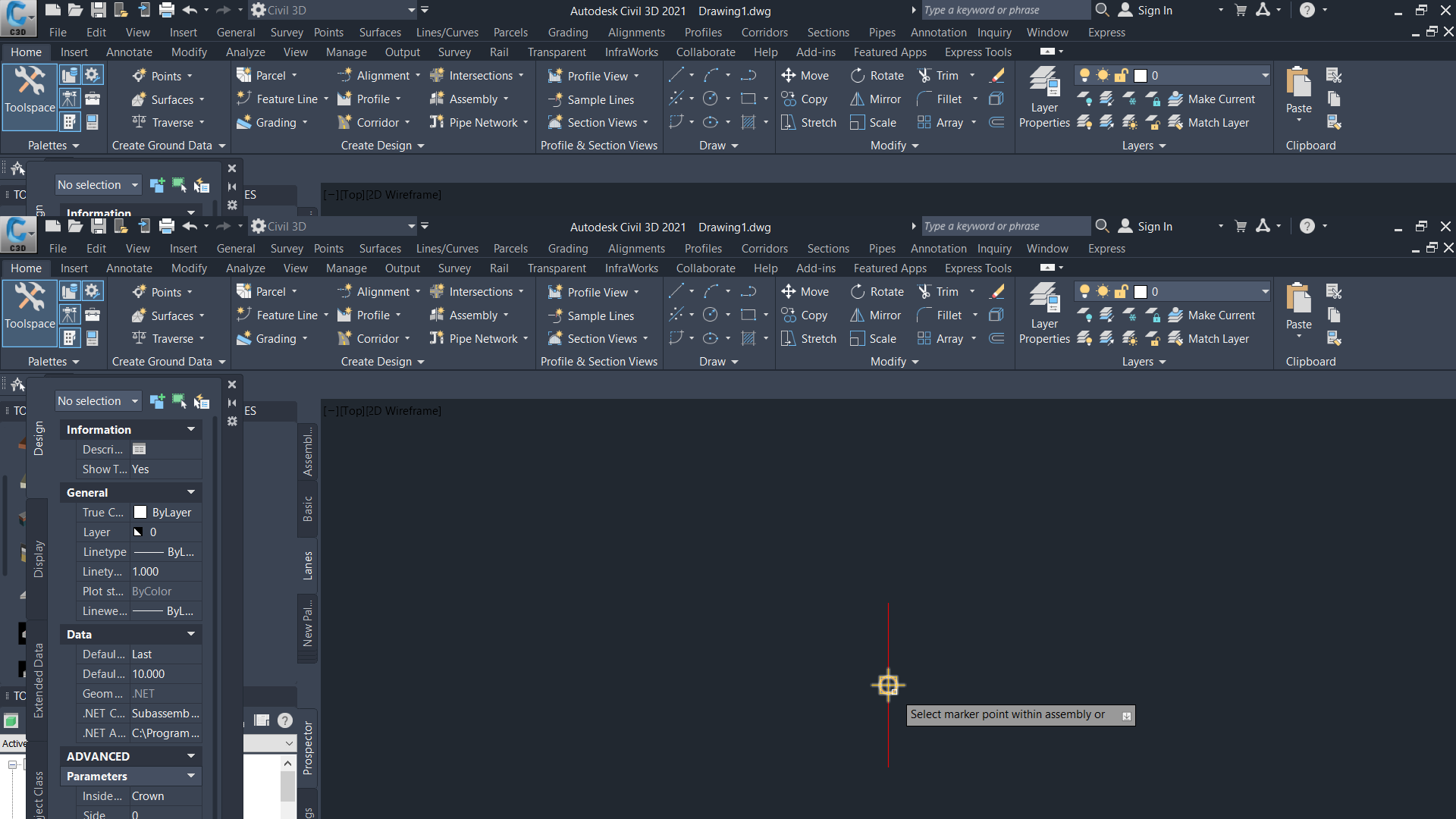Activate Stretch tool in lower window ribbon

[808, 339]
